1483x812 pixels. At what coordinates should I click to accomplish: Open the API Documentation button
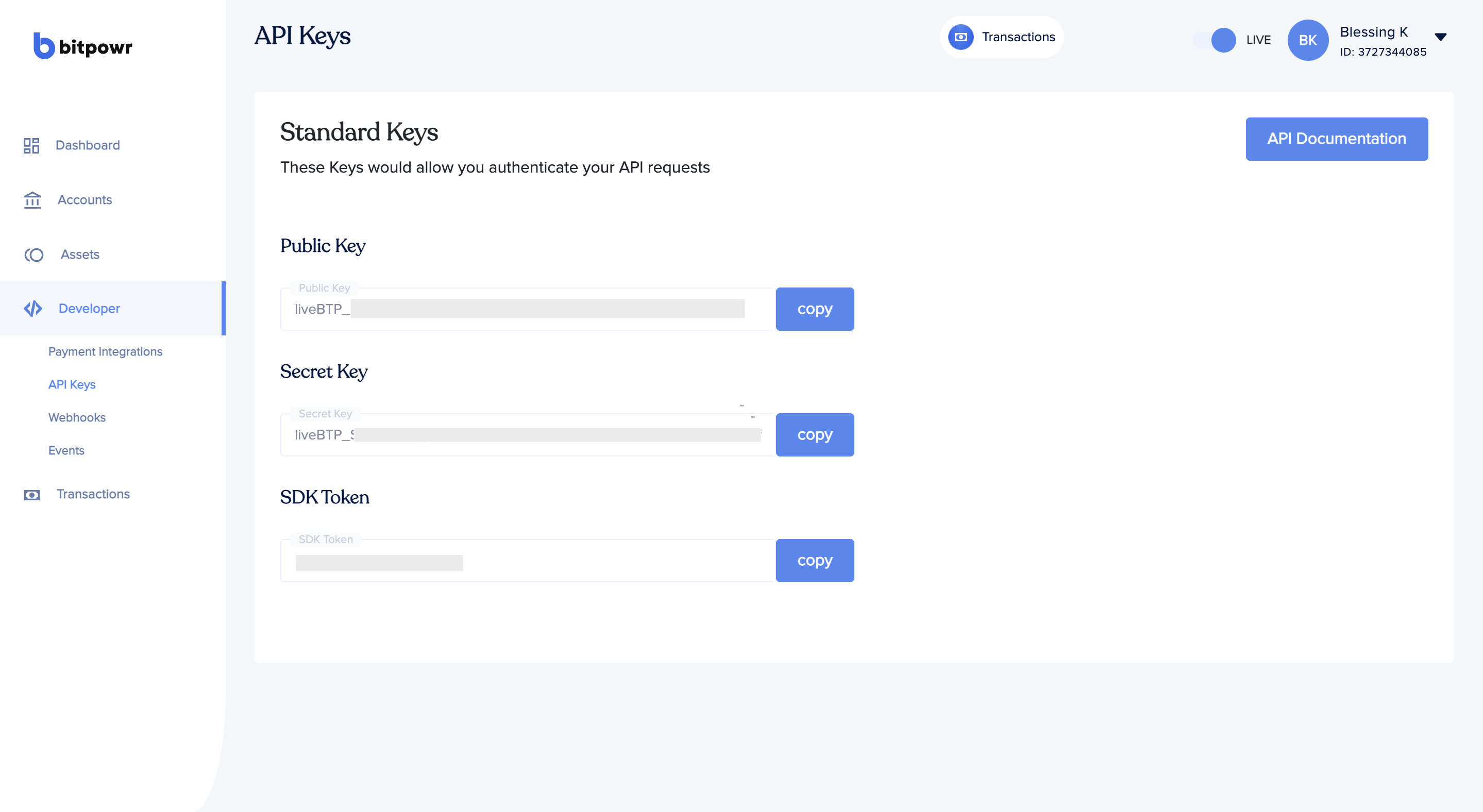[1336, 139]
